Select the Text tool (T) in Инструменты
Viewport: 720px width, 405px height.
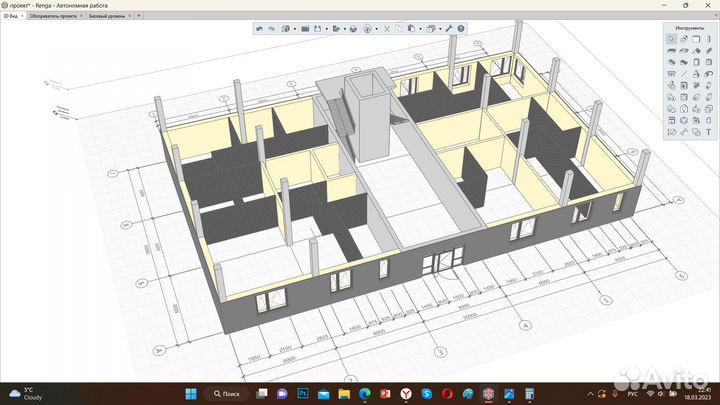click(x=708, y=132)
